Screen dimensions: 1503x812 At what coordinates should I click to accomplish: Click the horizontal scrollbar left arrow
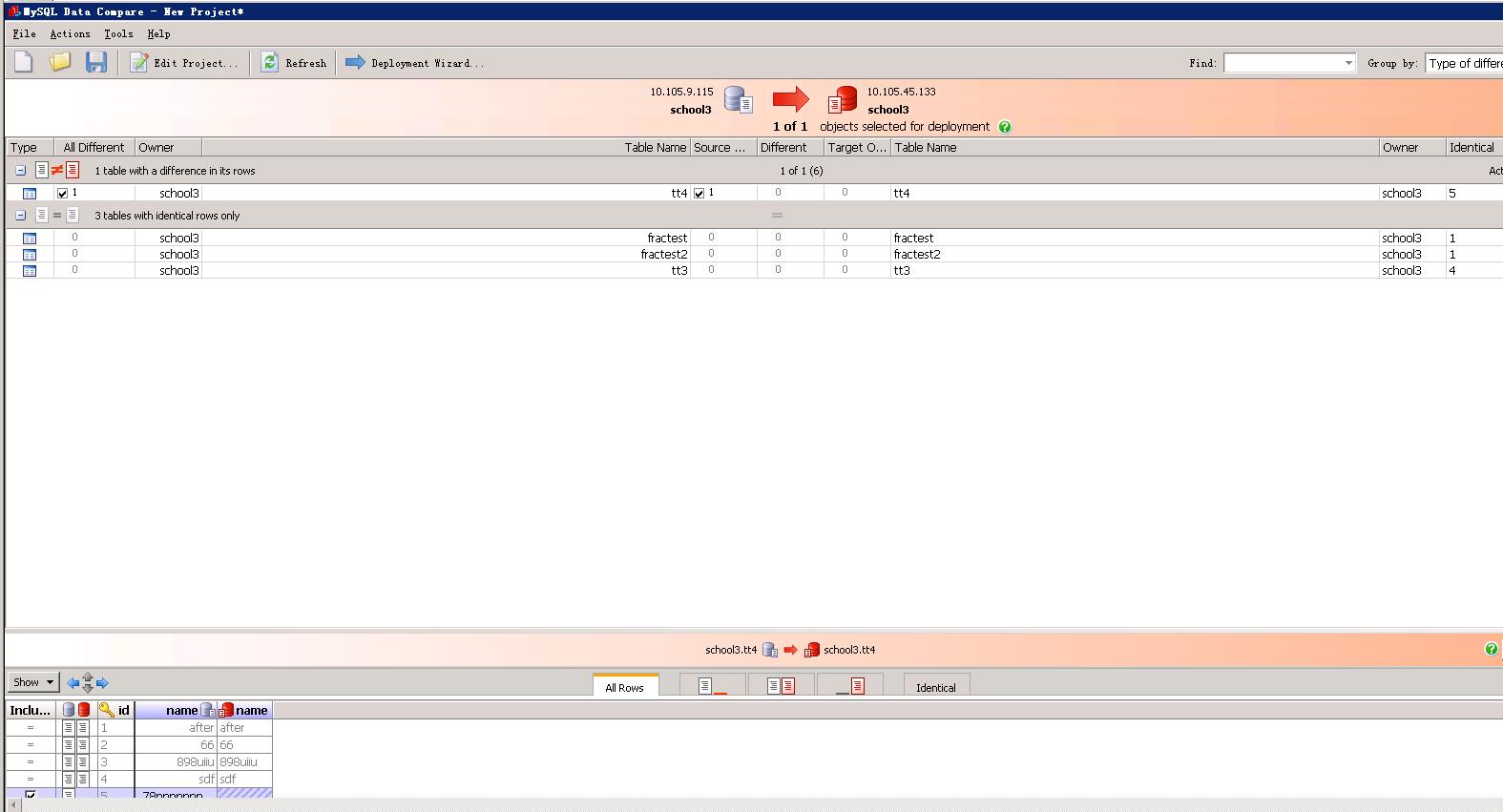[13, 806]
